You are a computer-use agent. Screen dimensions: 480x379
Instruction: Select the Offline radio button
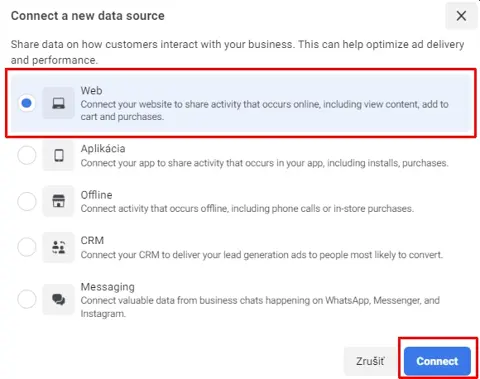27,201
